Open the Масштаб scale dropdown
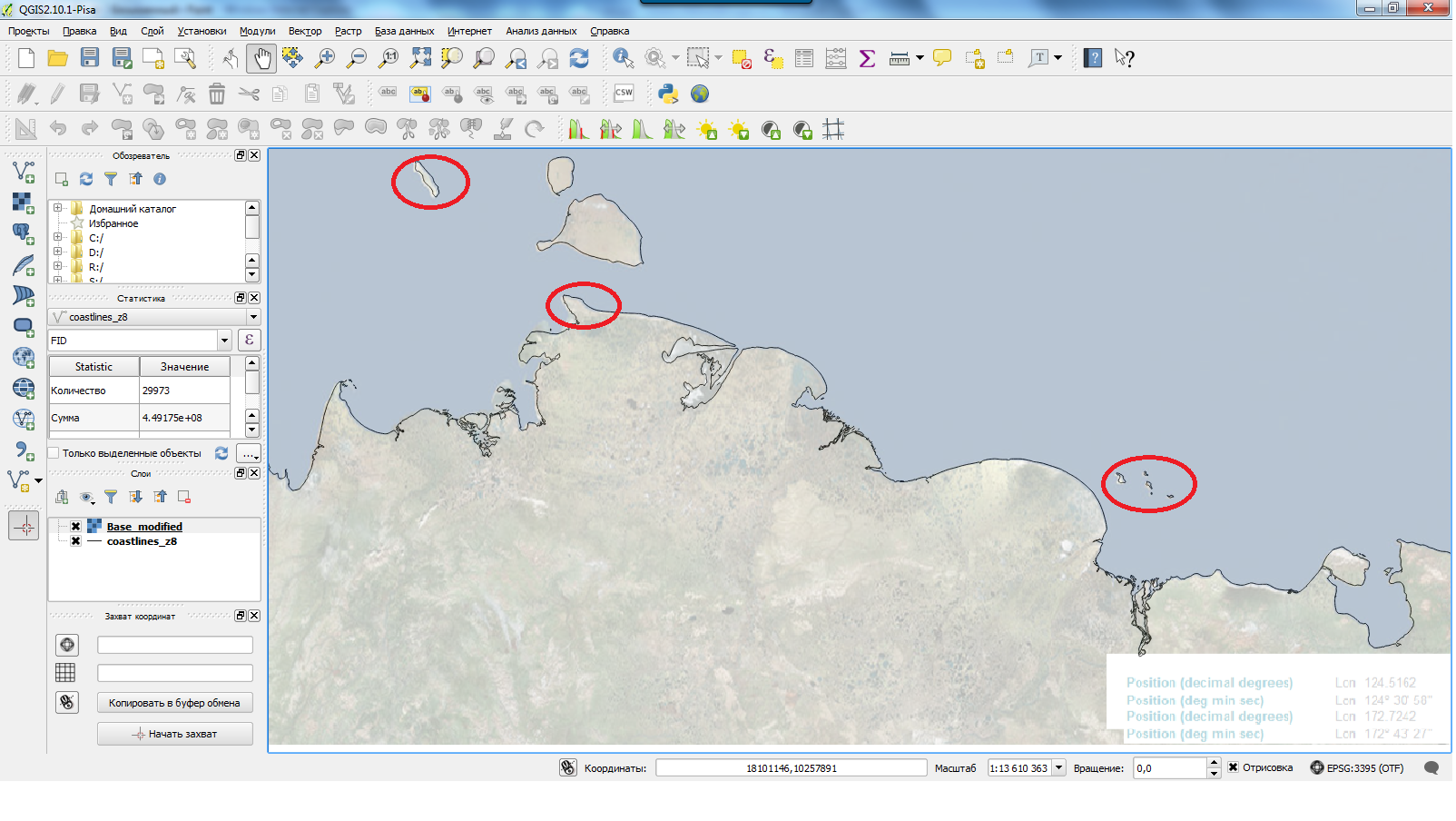Image resolution: width=1456 pixels, height=821 pixels. point(1058,768)
